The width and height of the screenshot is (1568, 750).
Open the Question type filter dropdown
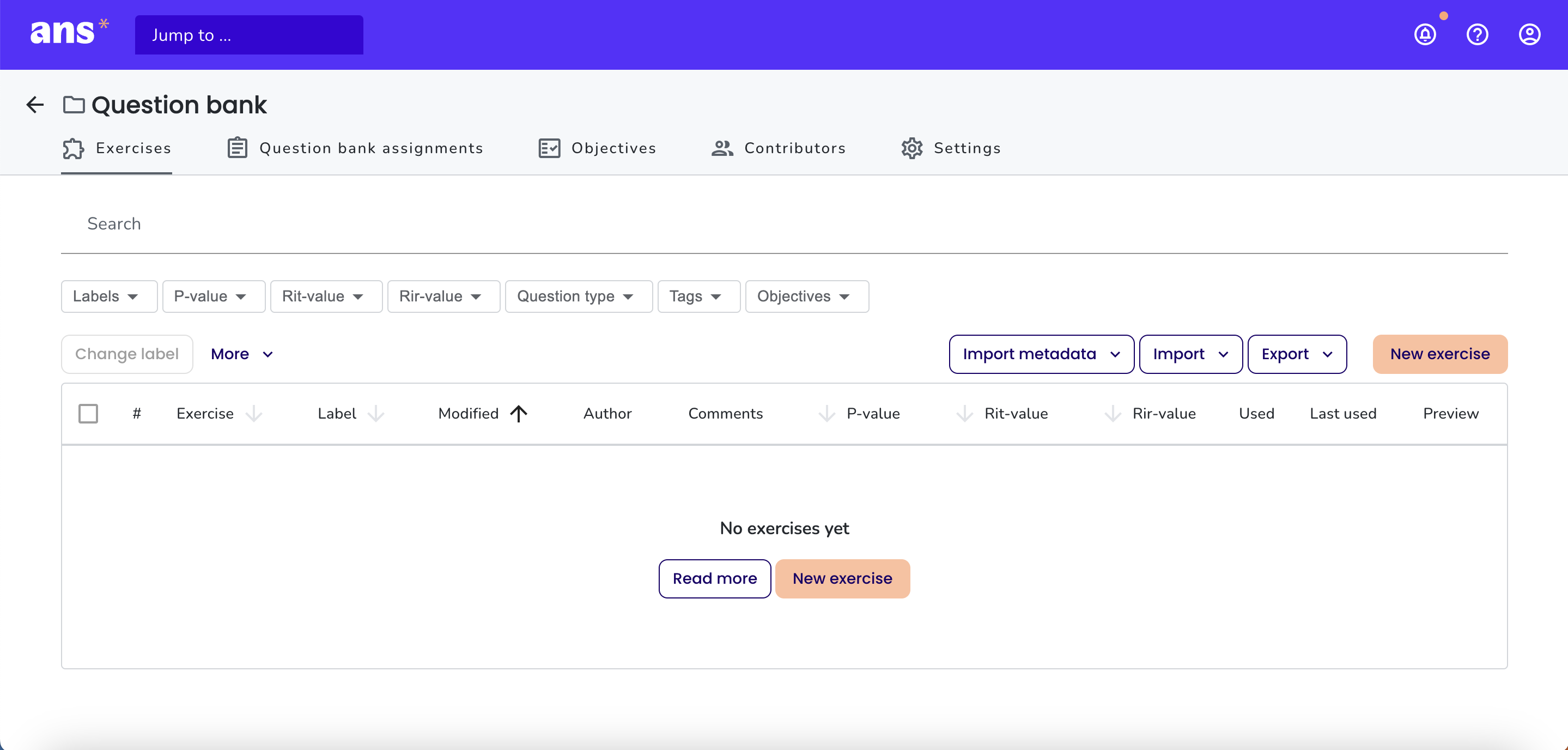579,297
